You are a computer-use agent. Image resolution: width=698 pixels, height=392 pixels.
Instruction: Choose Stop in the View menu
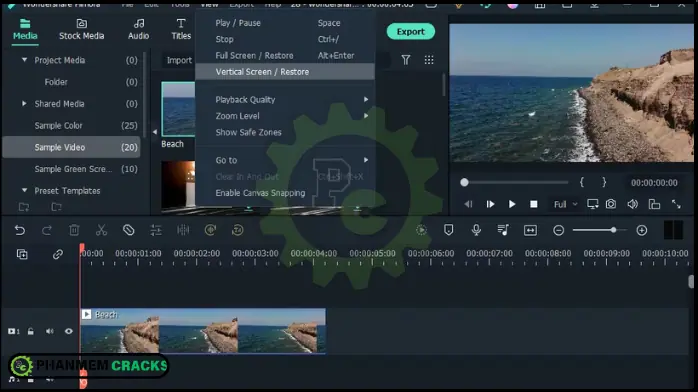285,39
